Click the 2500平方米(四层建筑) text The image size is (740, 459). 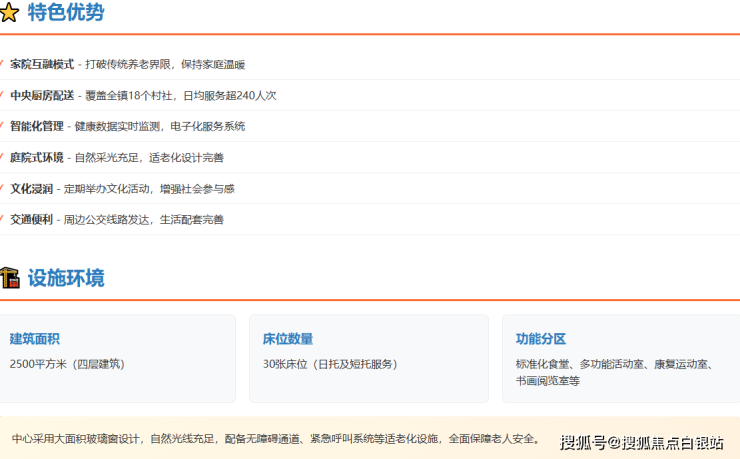67,364
